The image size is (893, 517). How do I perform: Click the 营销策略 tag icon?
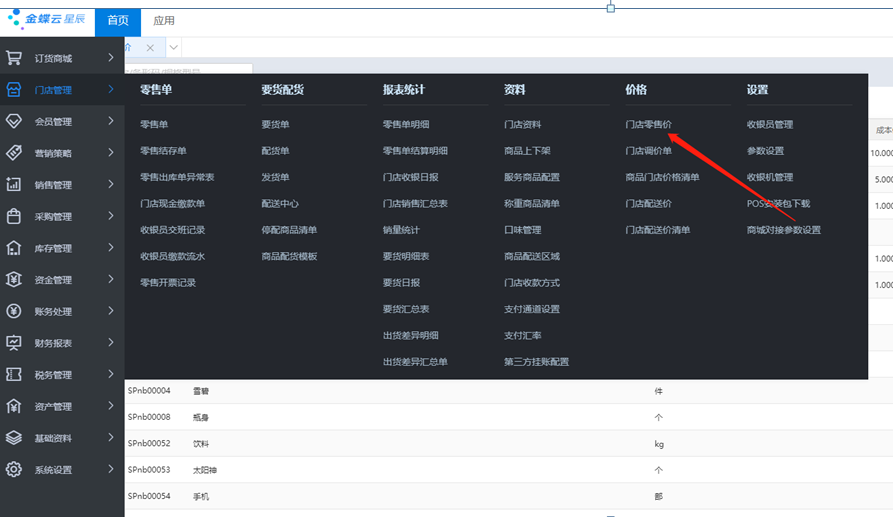pos(14,153)
